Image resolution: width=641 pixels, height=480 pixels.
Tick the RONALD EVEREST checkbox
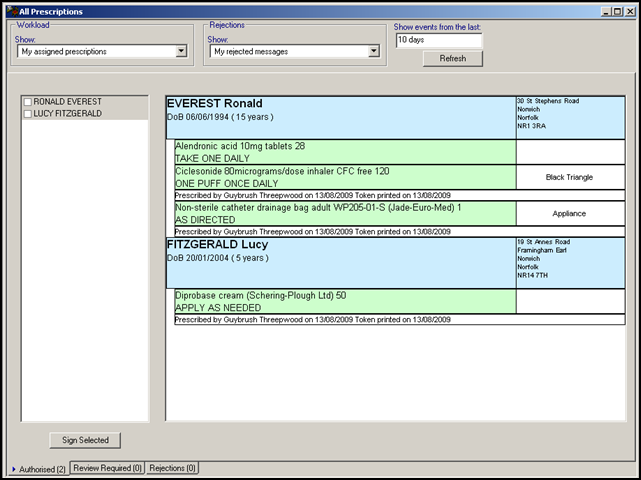28,102
